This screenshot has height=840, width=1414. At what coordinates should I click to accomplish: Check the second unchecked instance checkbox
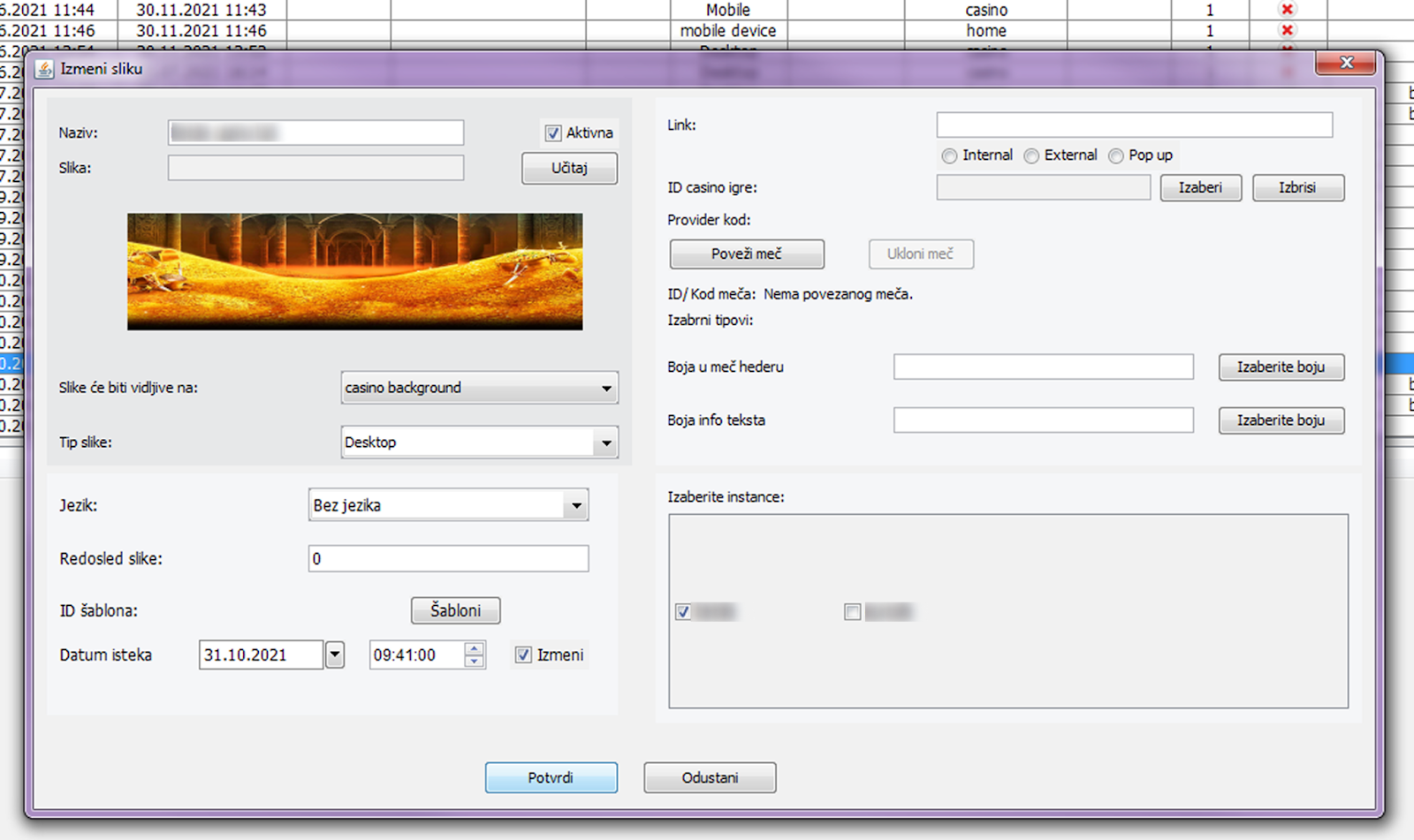point(852,611)
